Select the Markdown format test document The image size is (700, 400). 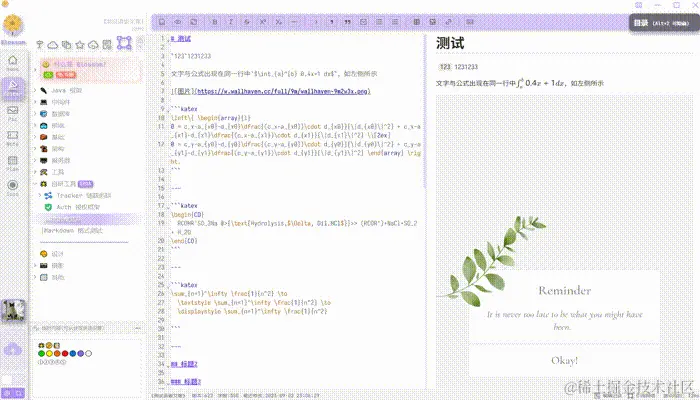(72, 230)
